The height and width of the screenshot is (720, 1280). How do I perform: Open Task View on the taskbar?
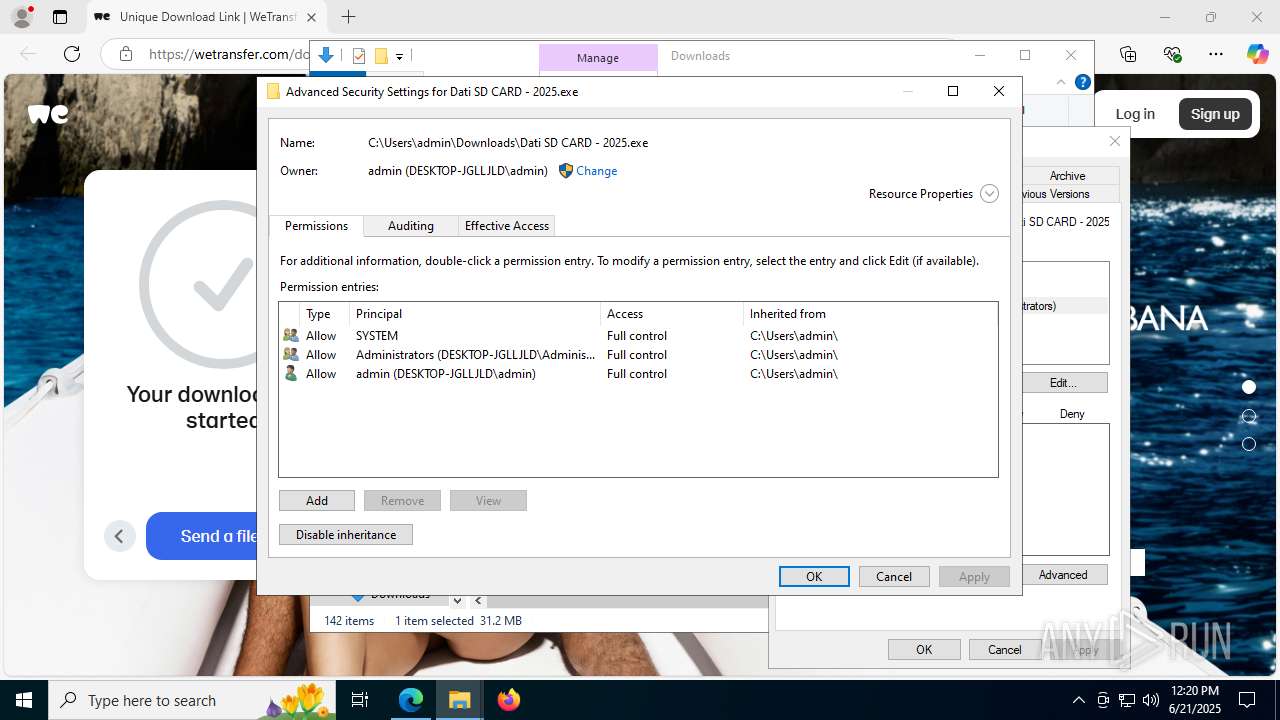pyautogui.click(x=360, y=700)
